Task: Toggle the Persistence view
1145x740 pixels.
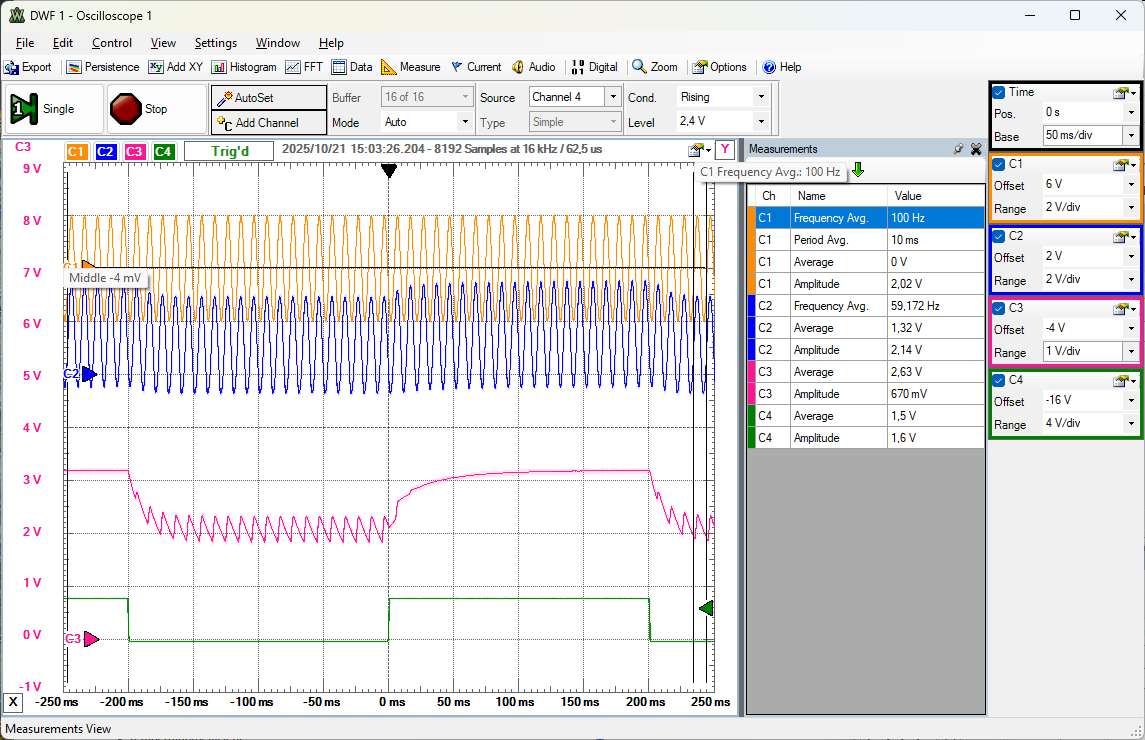Action: tap(102, 67)
